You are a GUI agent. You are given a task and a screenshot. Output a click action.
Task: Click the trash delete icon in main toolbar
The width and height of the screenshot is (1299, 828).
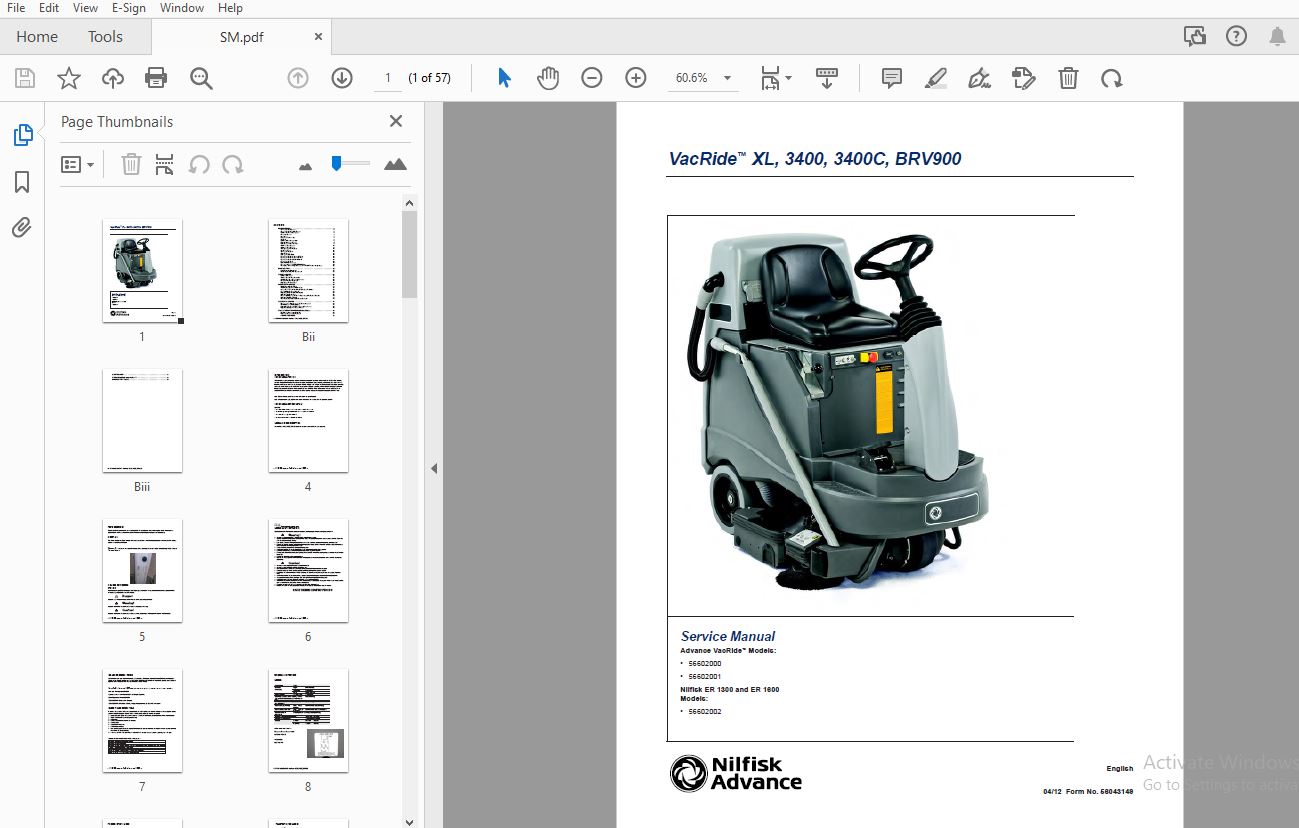click(1069, 78)
